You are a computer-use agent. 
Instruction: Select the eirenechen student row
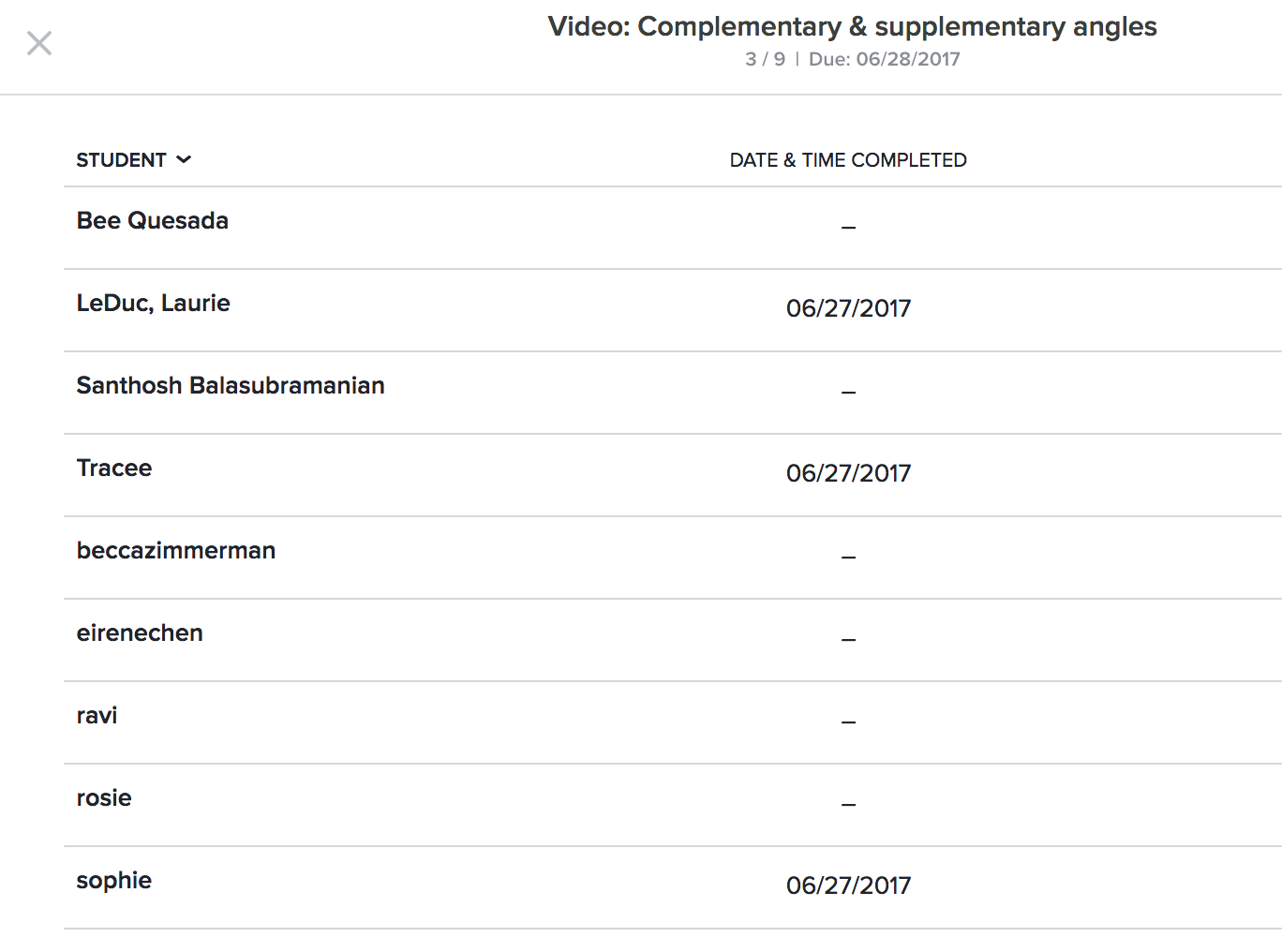(140, 633)
